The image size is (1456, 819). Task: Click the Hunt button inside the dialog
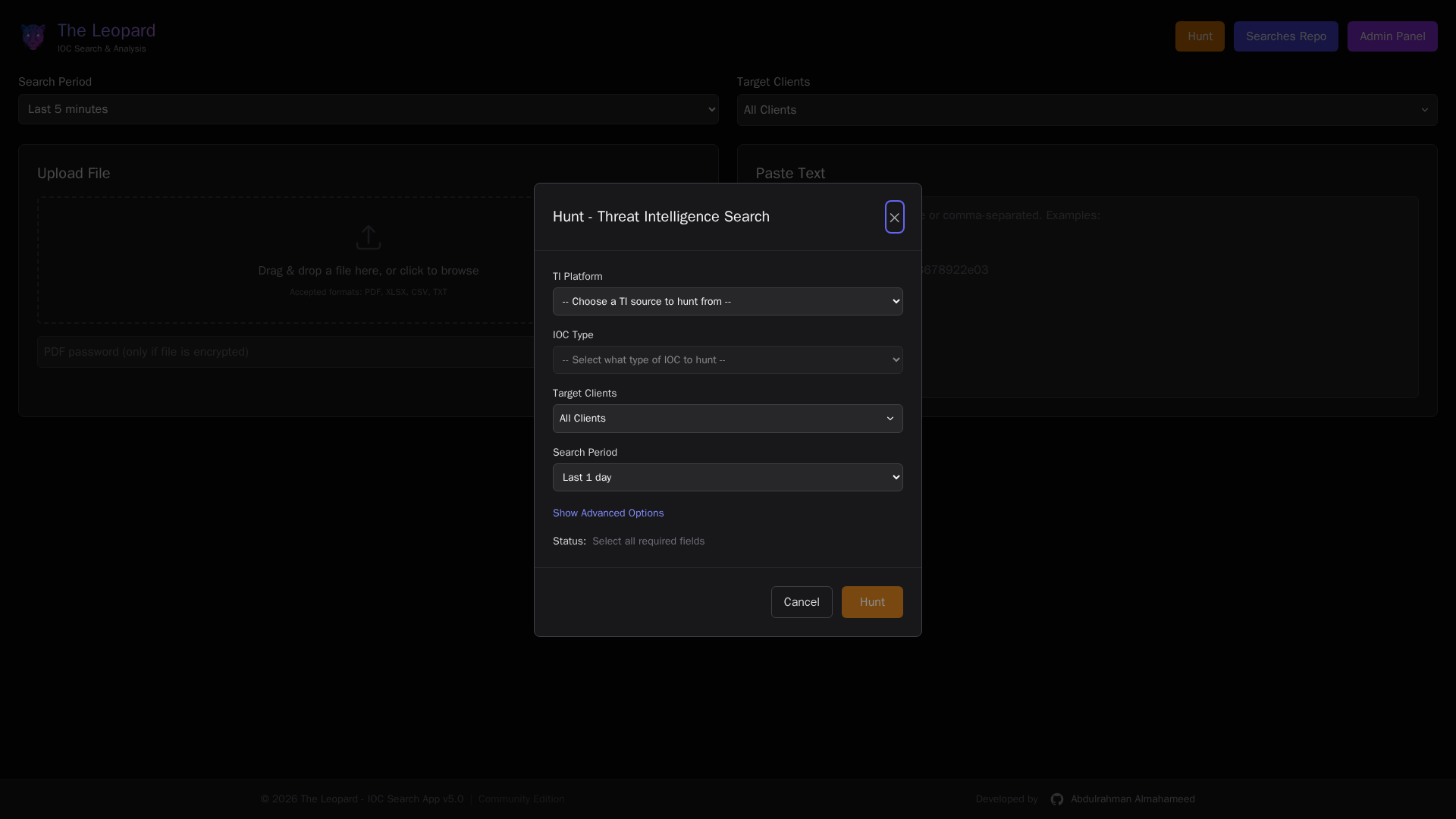point(871,601)
